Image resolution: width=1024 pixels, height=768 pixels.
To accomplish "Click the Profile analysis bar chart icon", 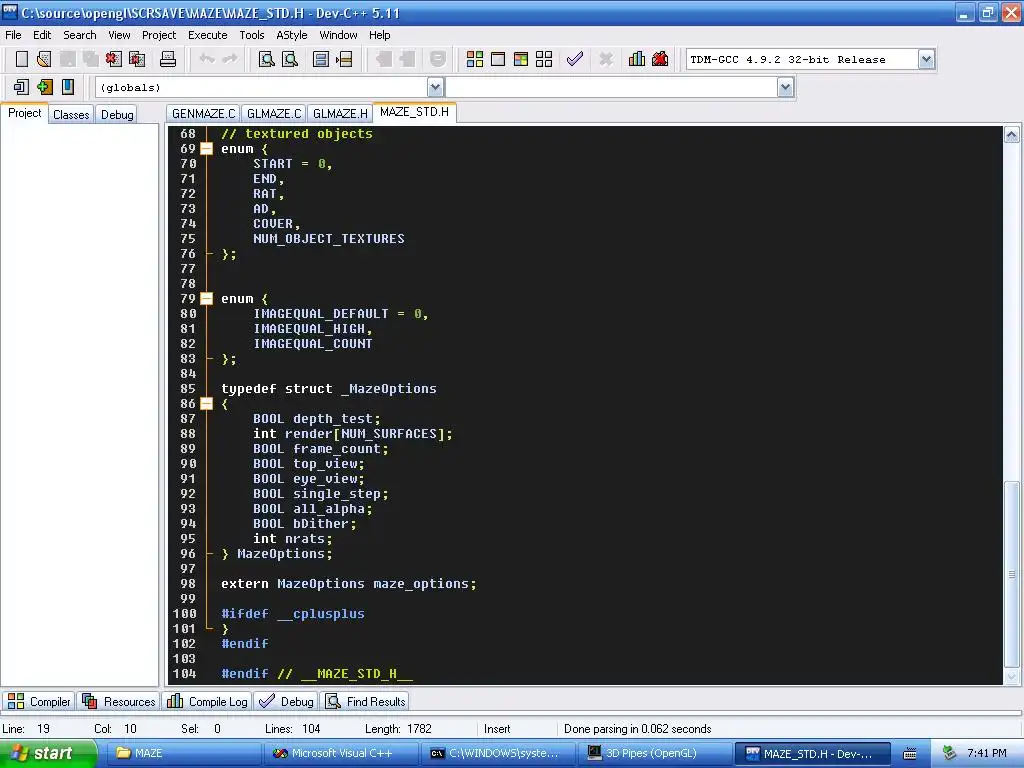I will (637, 59).
